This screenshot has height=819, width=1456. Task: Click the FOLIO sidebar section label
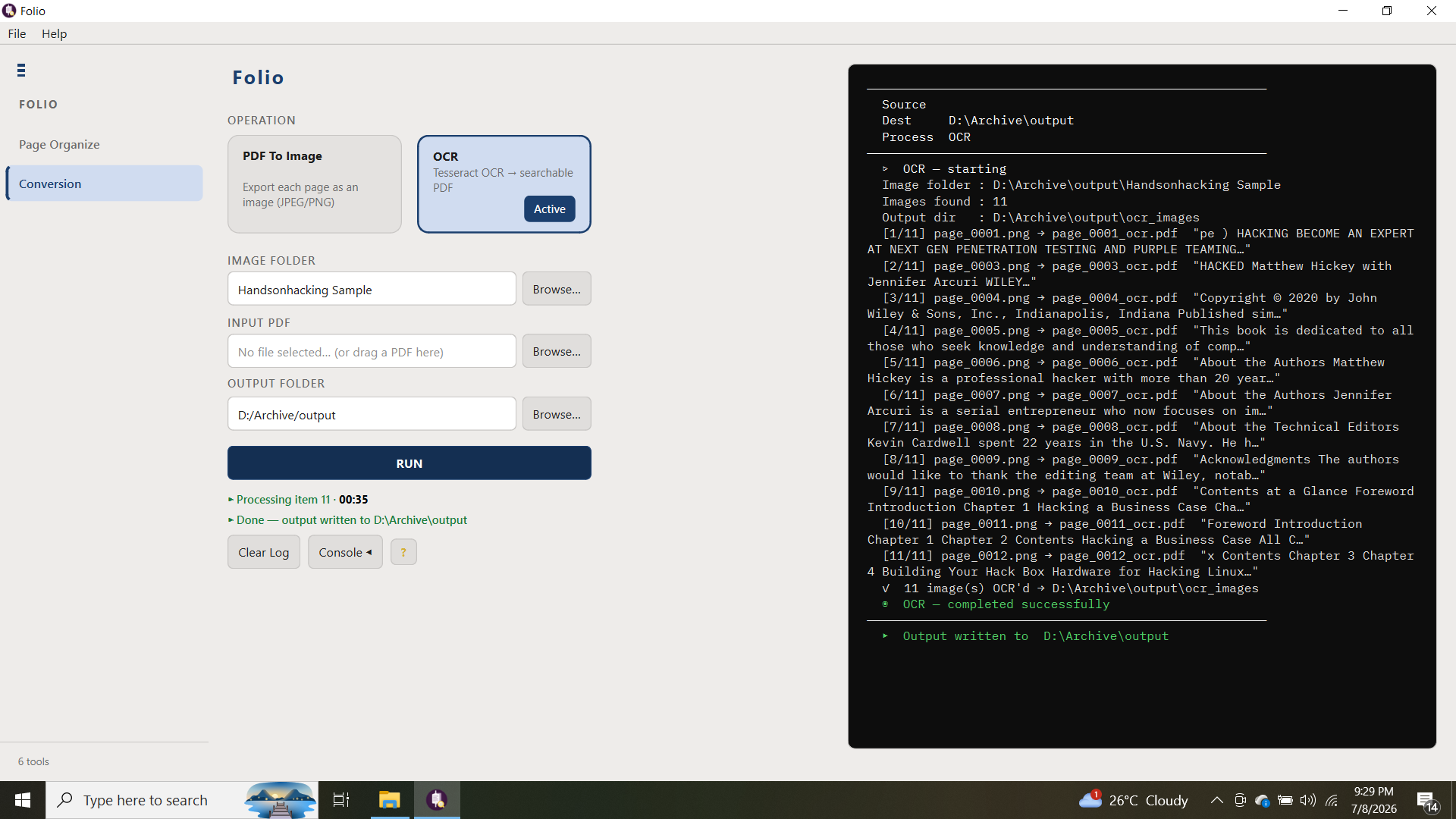(x=38, y=105)
